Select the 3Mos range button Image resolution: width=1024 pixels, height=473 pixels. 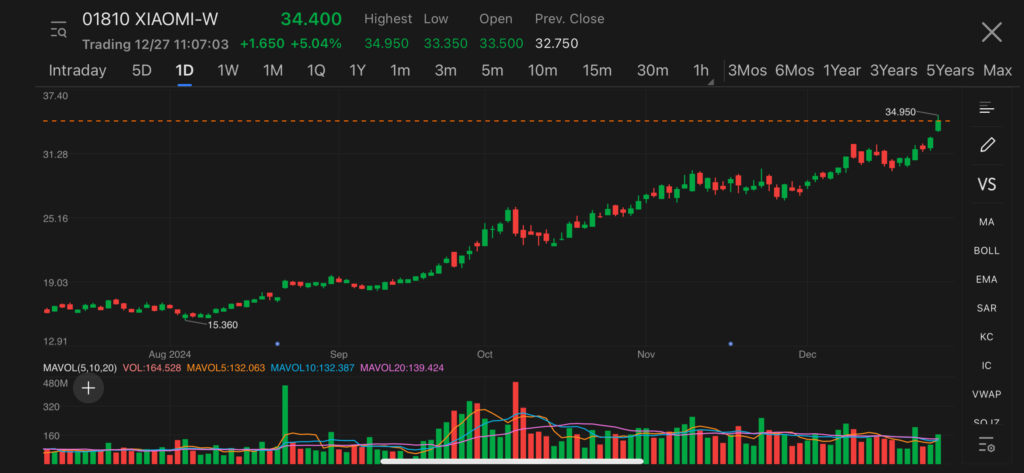point(747,71)
